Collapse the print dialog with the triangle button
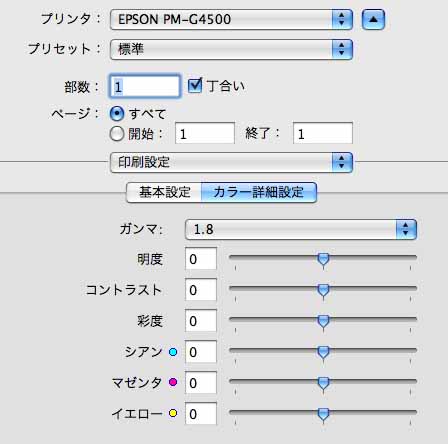The image size is (448, 444). click(x=373, y=19)
